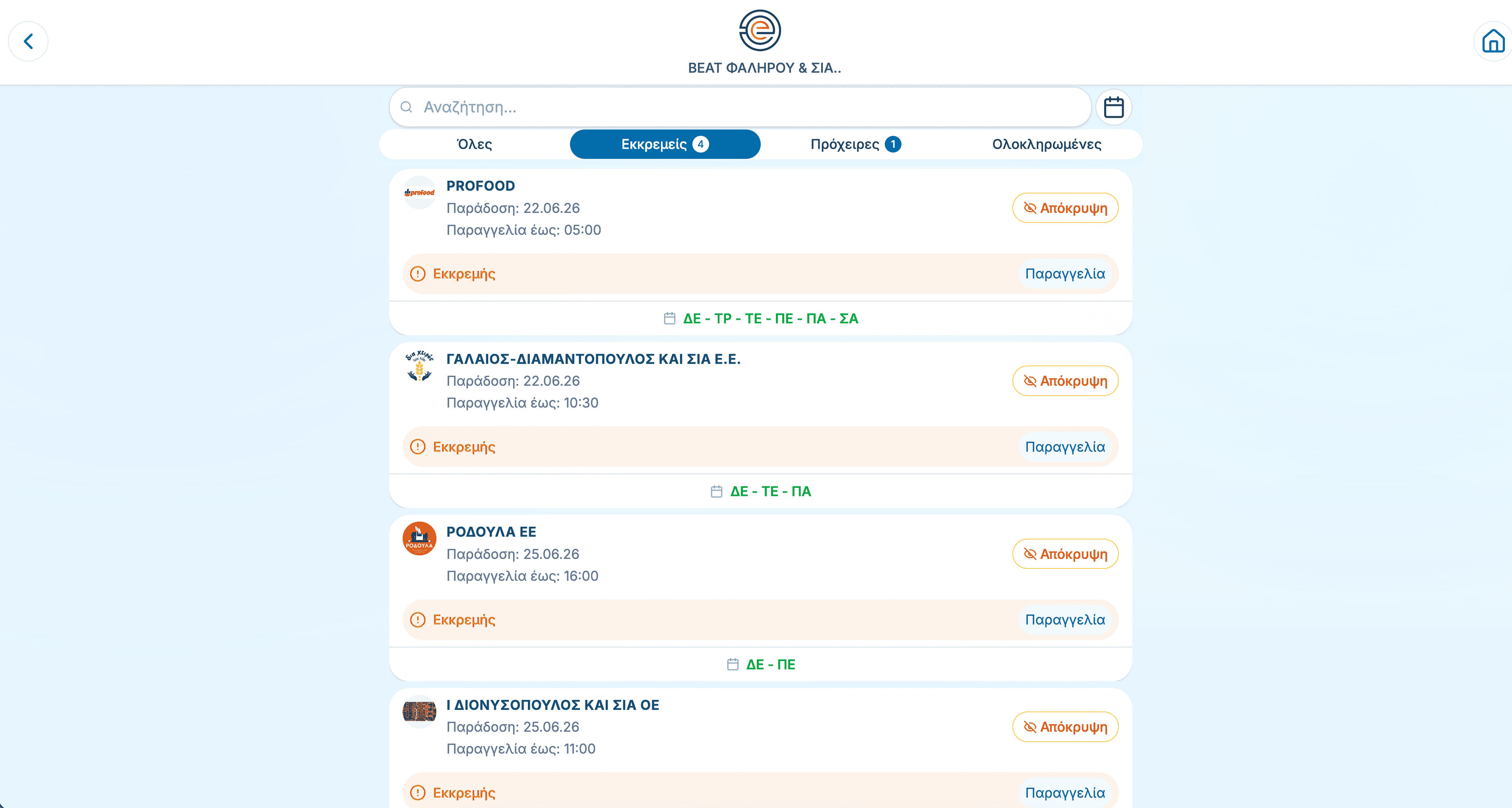Open the calendar date picker icon
The width and height of the screenshot is (1512, 808).
1113,107
